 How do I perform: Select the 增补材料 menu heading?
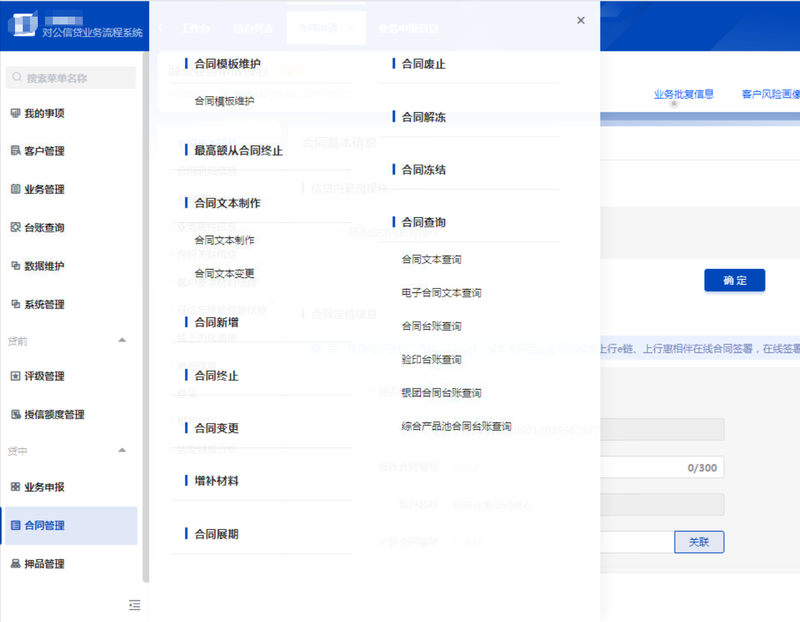(216, 481)
